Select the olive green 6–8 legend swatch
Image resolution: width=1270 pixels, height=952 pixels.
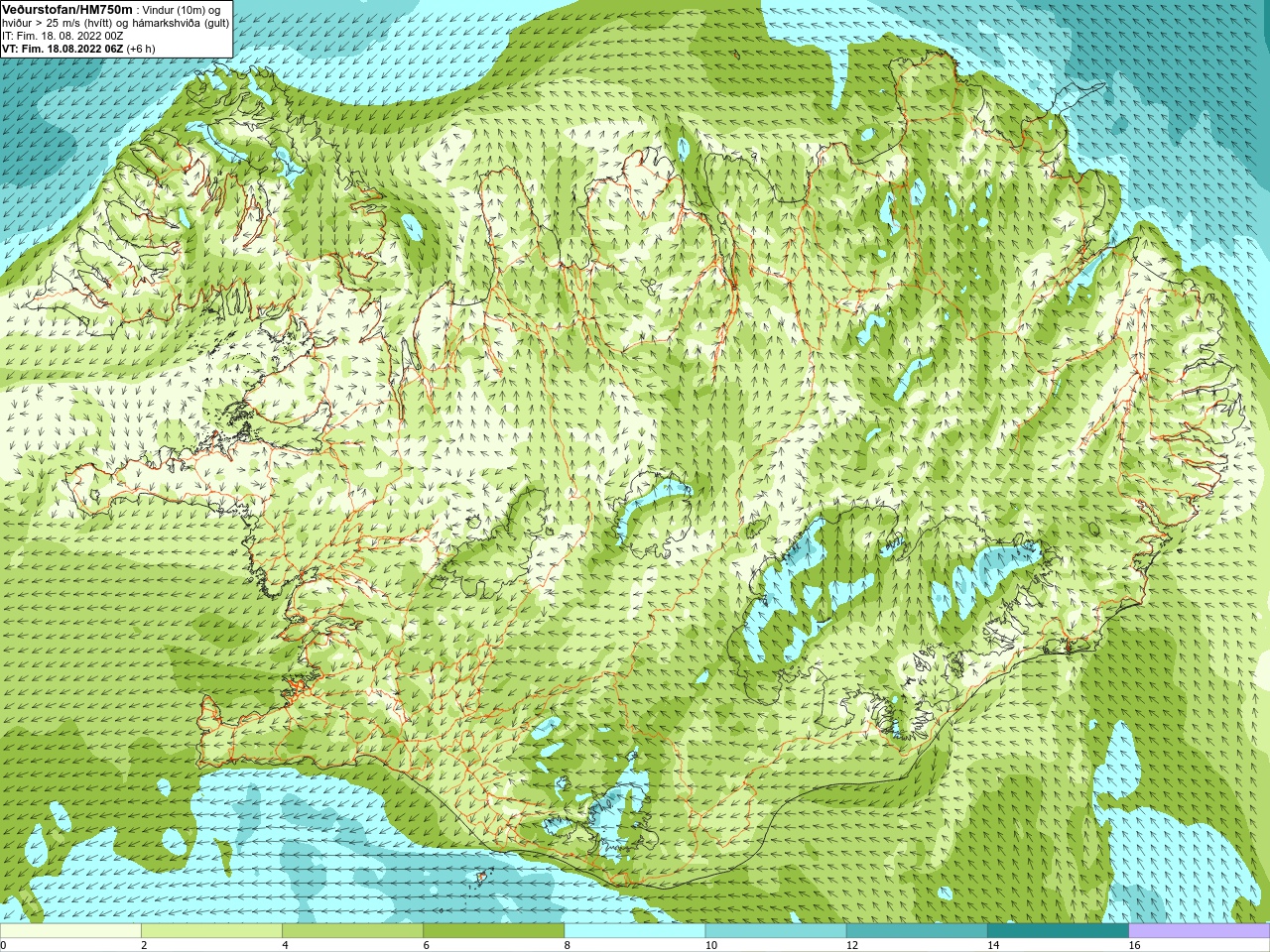493,930
